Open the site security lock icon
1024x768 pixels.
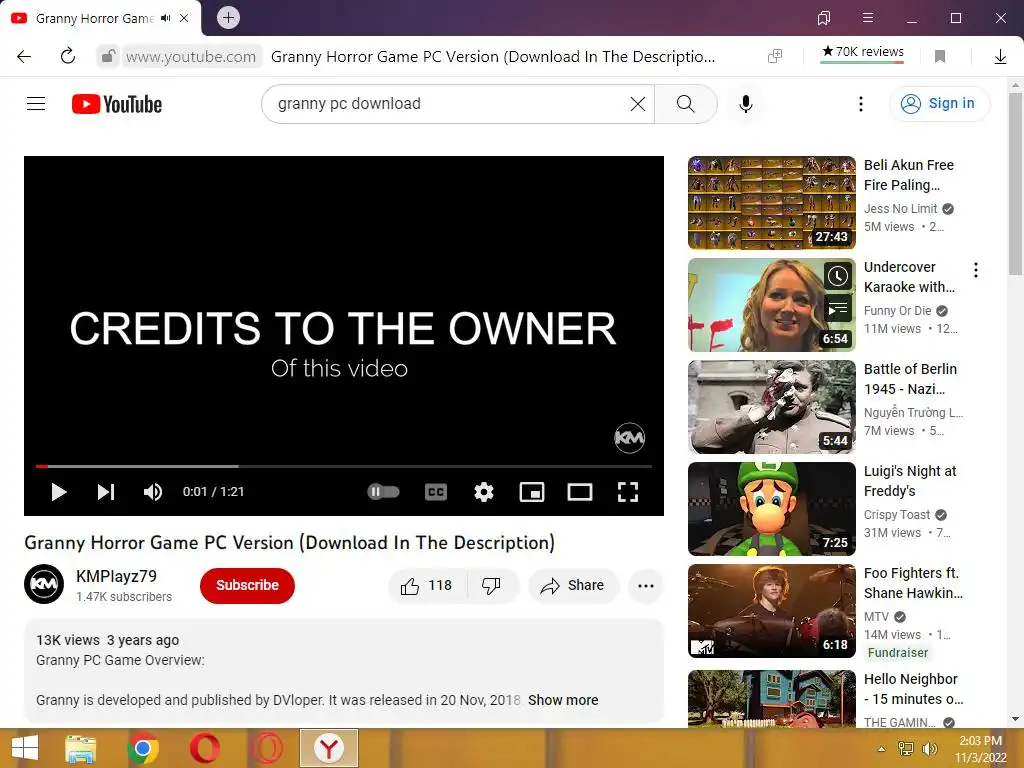coord(108,57)
